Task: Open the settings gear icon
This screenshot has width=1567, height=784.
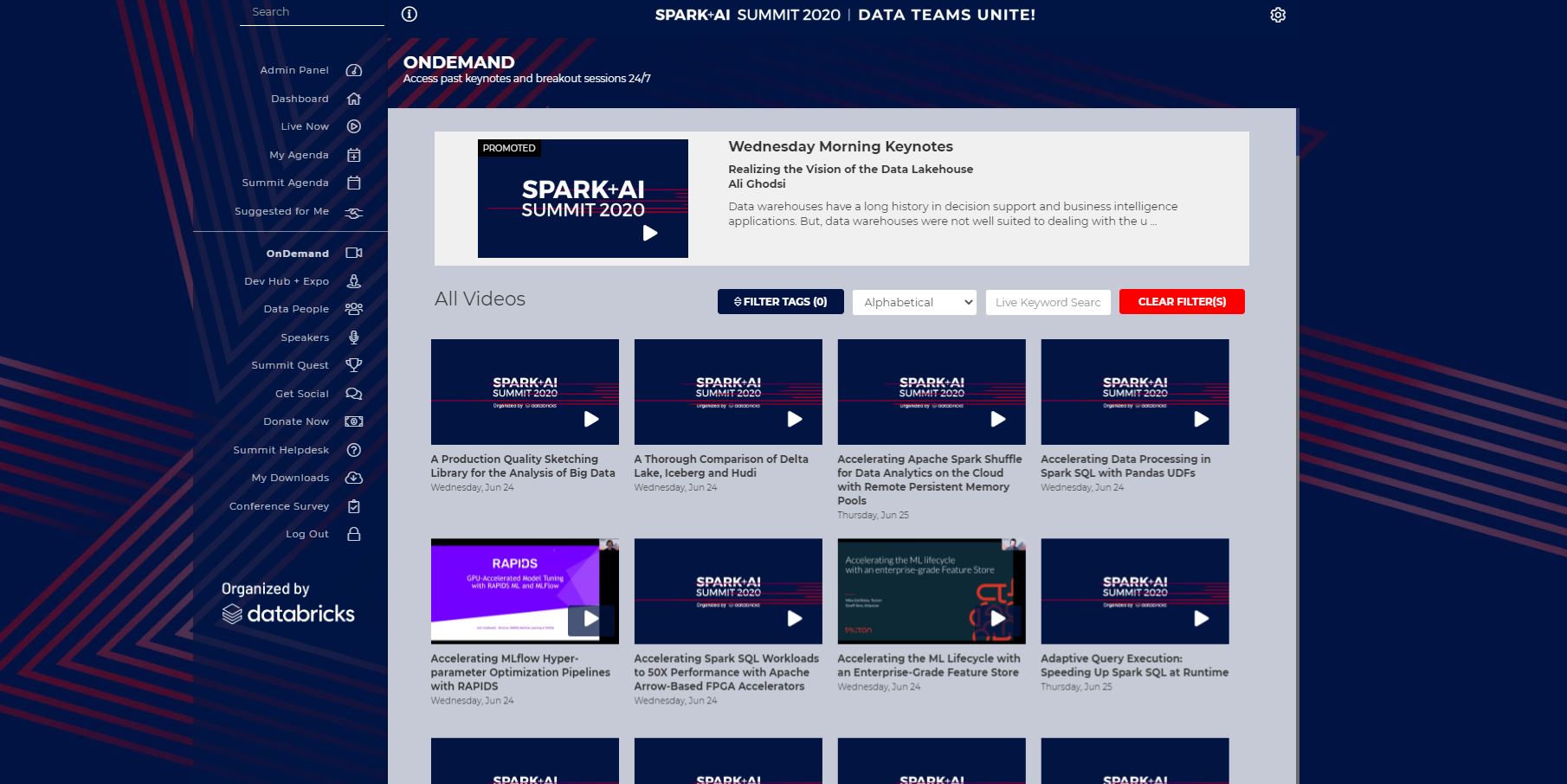Action: (x=1278, y=15)
